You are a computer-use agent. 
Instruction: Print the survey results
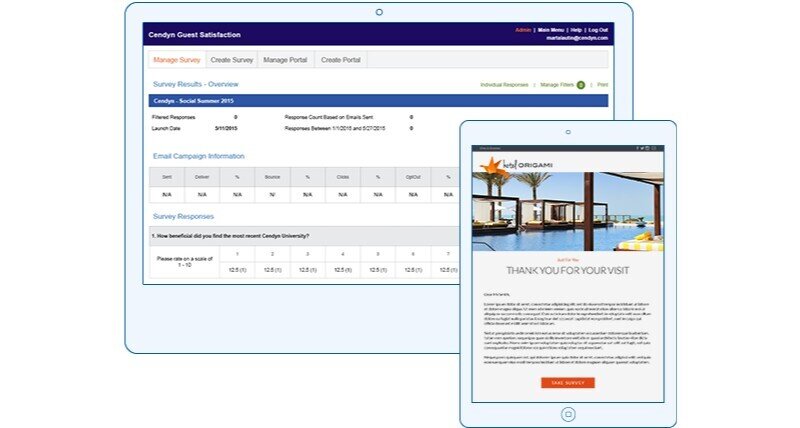[602, 85]
